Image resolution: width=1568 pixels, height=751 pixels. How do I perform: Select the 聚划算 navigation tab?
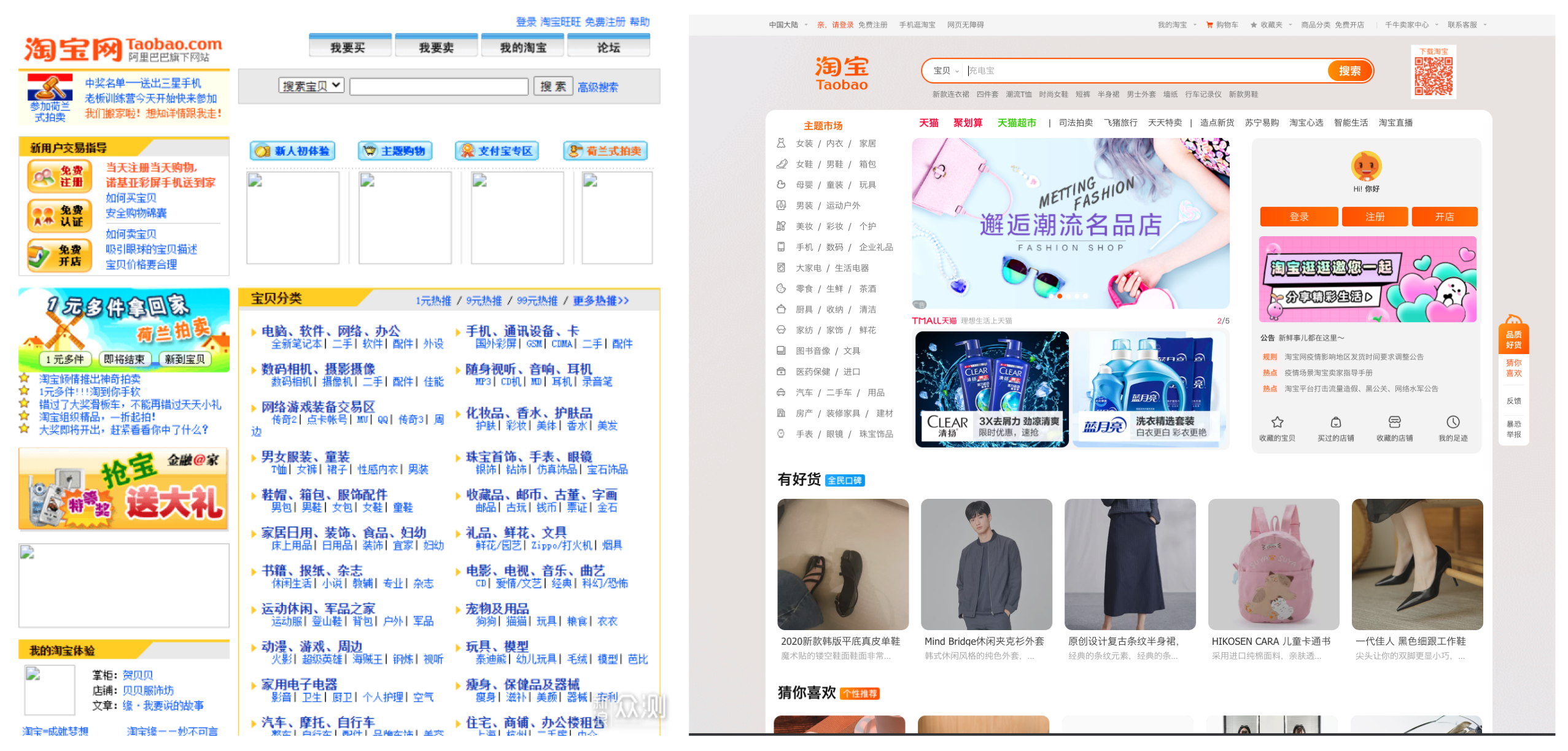(968, 123)
